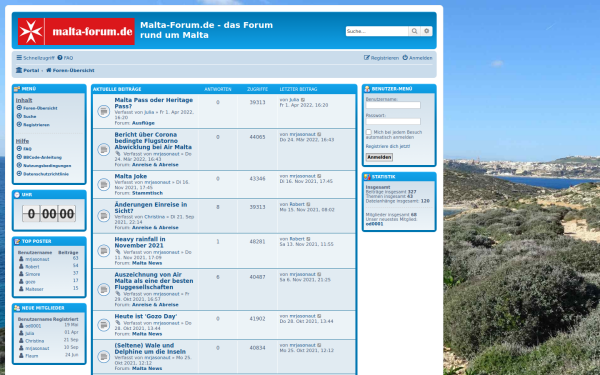Image resolution: width=600 pixels, height=375 pixels.
Task: Open the Stammtisch forum link
Action: click(147, 193)
